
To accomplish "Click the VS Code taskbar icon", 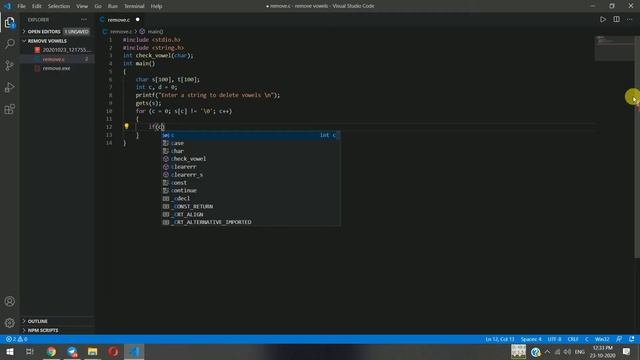I will click(x=134, y=352).
